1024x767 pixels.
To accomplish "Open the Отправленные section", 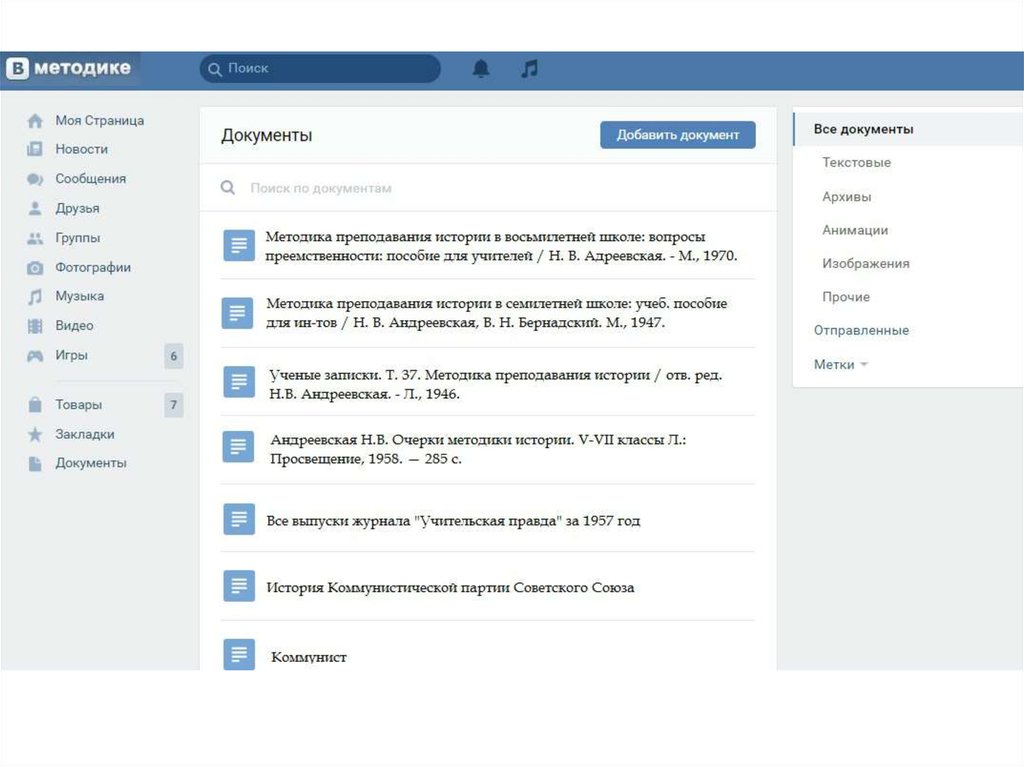I will (x=861, y=331).
